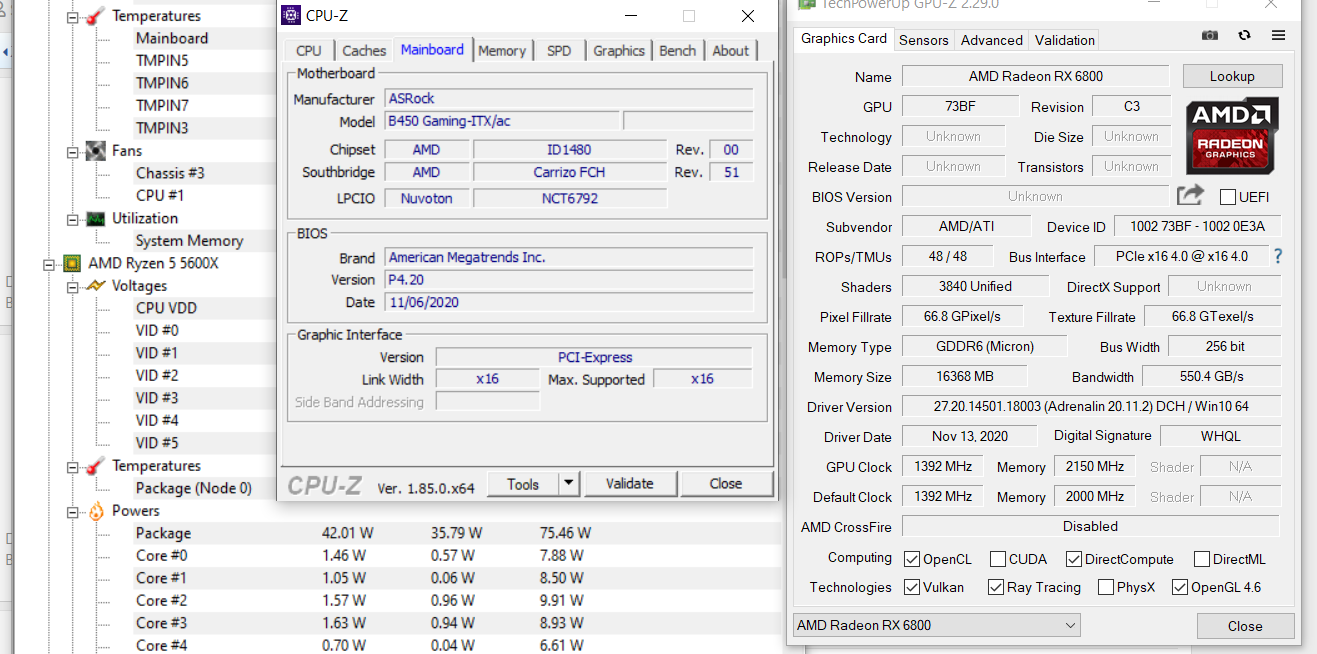Collapse the Fans tree node
This screenshot has width=1317, height=654.
point(73,151)
